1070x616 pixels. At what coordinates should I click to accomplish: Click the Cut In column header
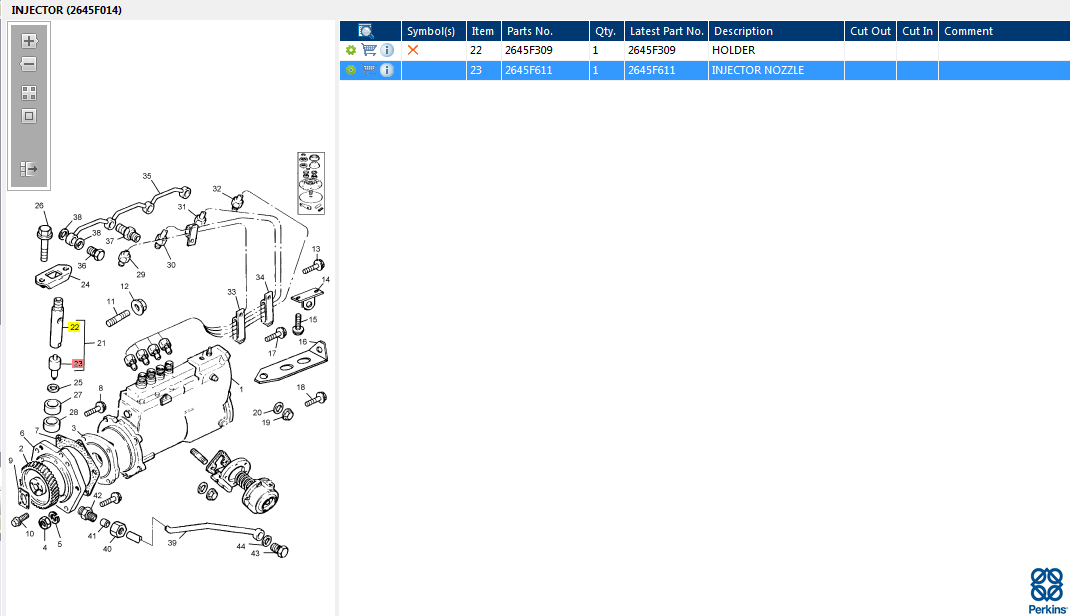point(917,31)
